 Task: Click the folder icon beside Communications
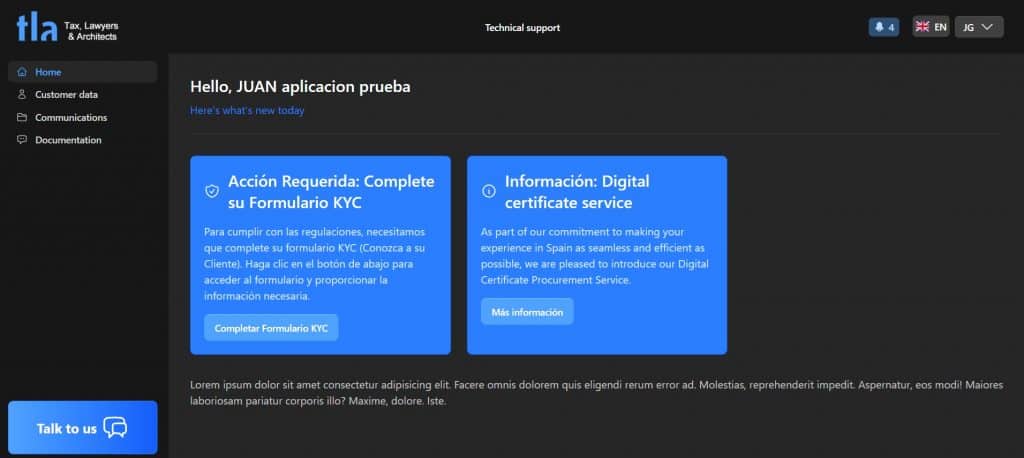point(22,118)
